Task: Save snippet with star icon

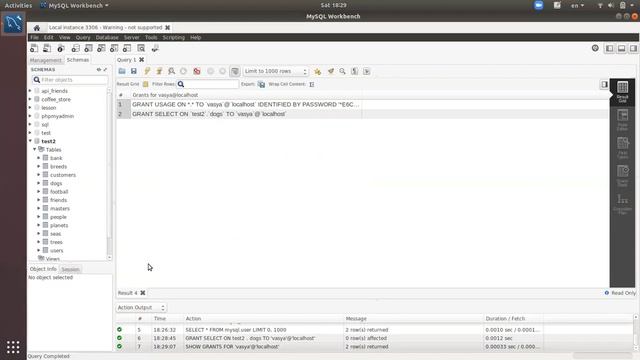Action: pos(318,71)
